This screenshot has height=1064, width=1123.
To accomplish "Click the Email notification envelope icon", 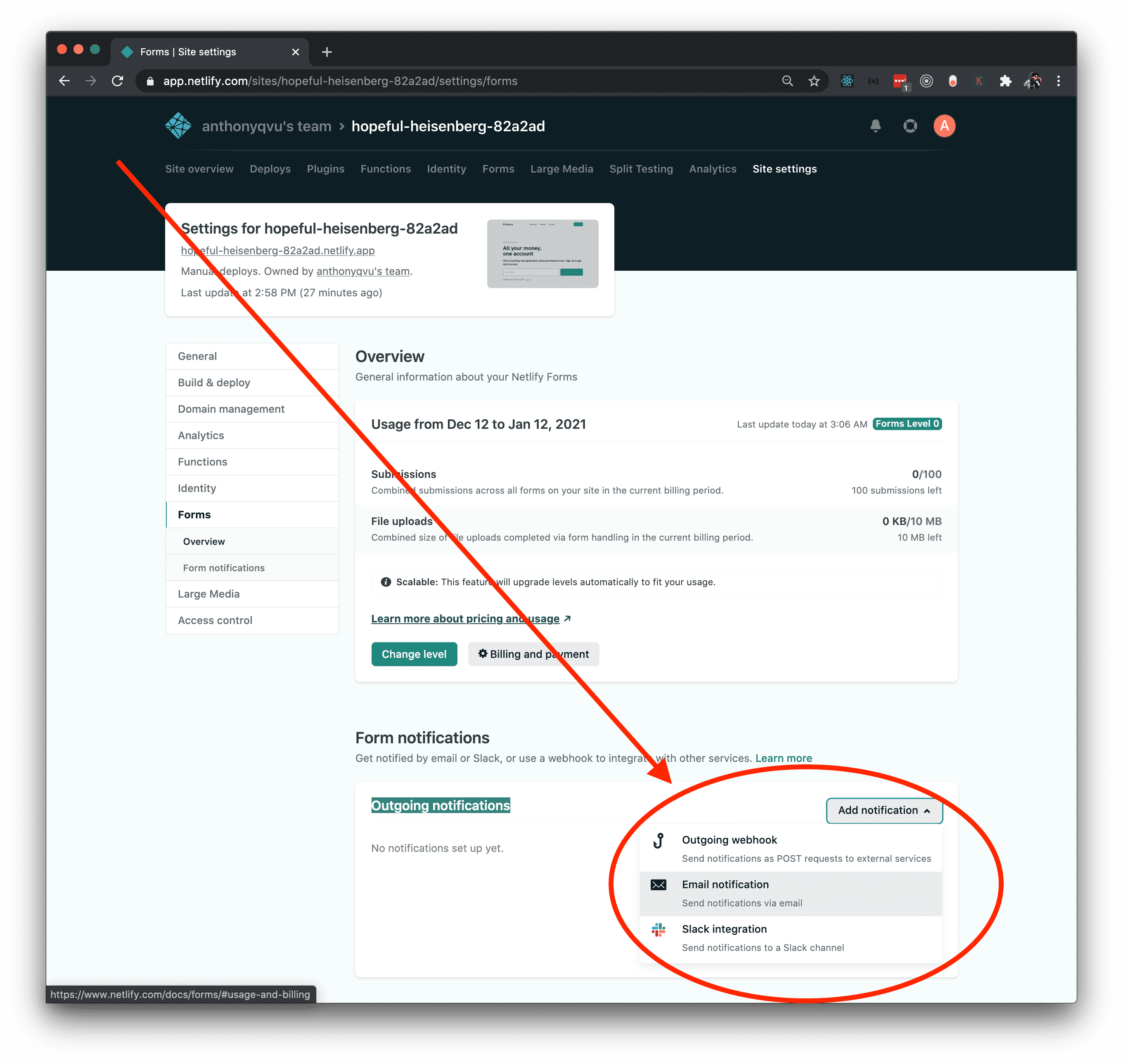I will click(658, 885).
